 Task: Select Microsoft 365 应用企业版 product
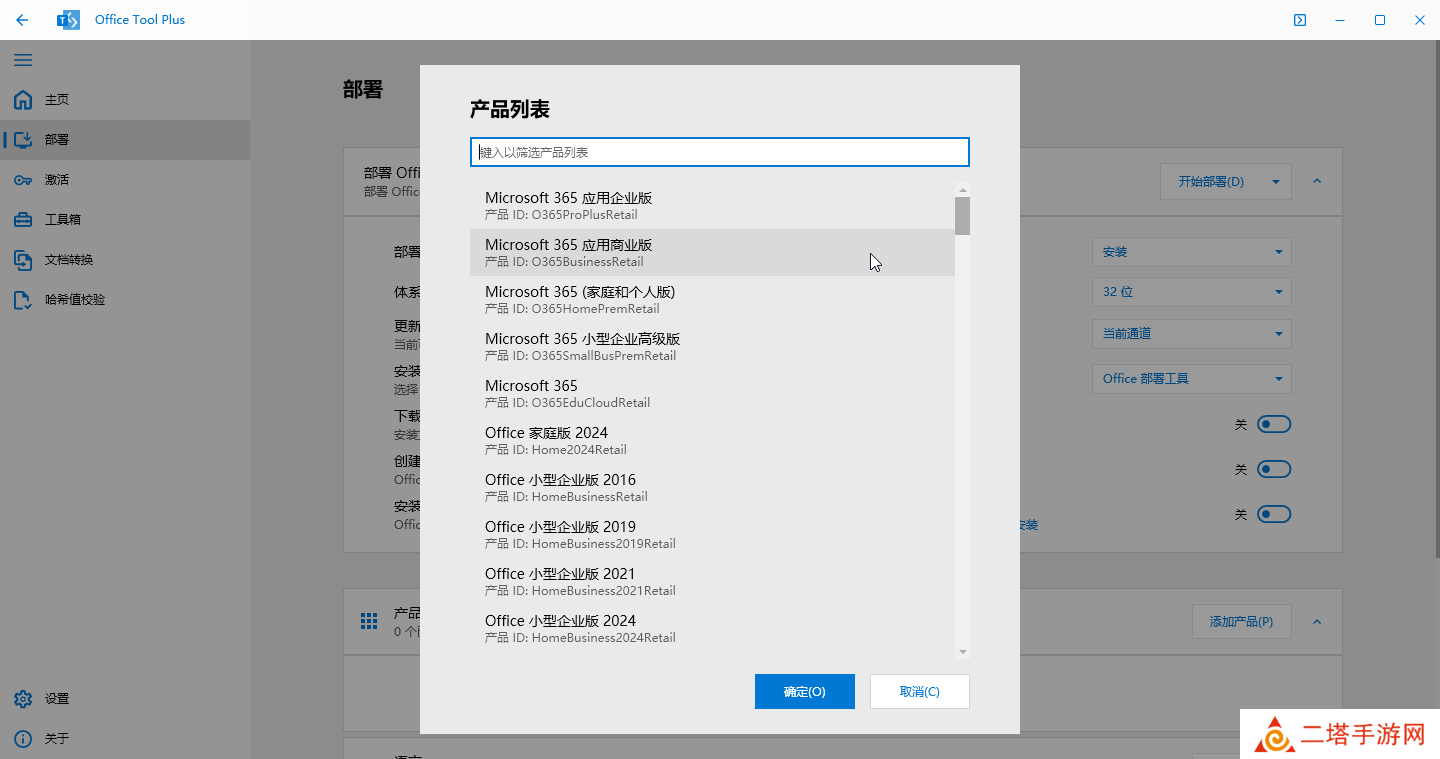coord(712,206)
